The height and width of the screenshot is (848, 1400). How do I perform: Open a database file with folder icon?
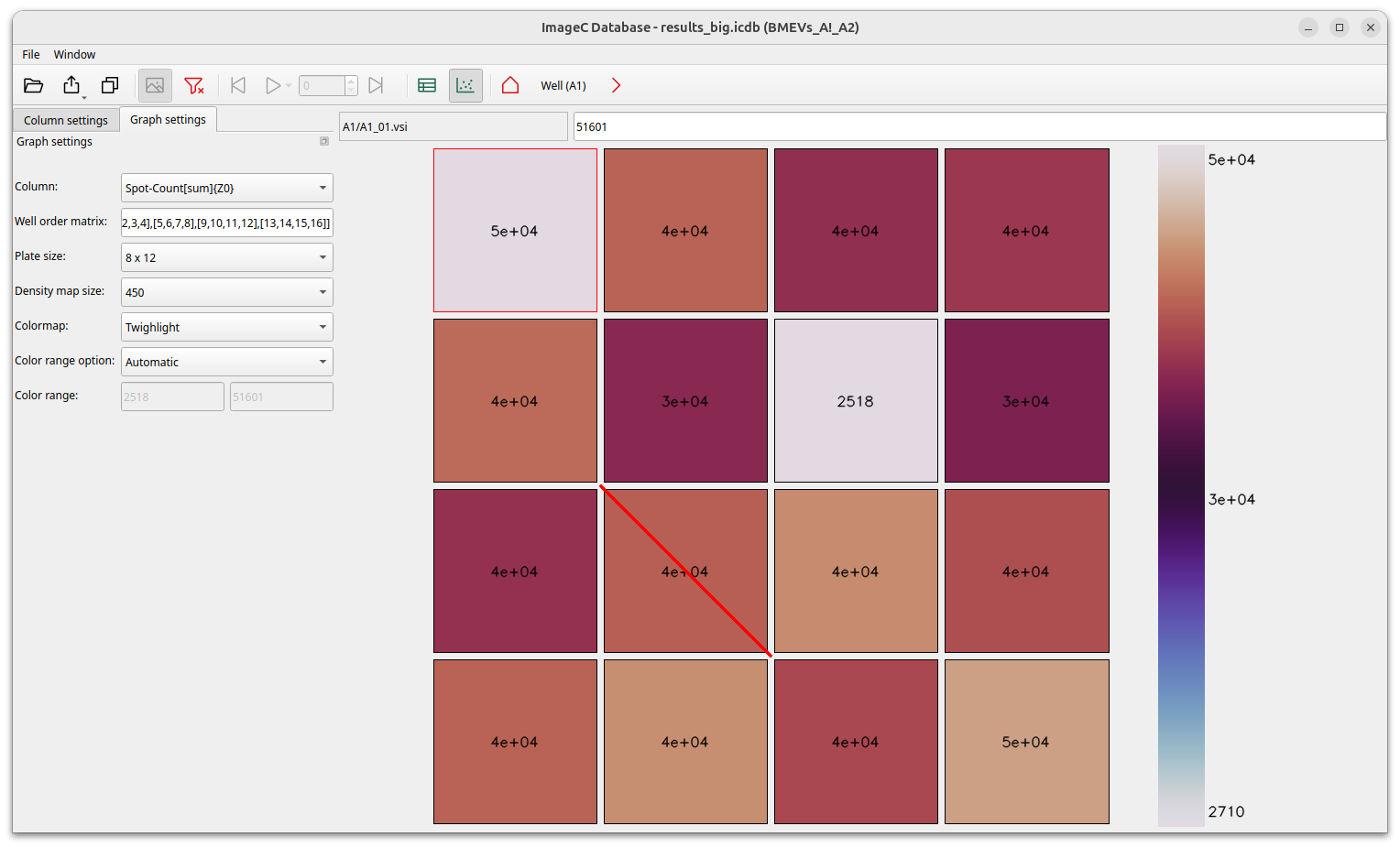[x=34, y=85]
